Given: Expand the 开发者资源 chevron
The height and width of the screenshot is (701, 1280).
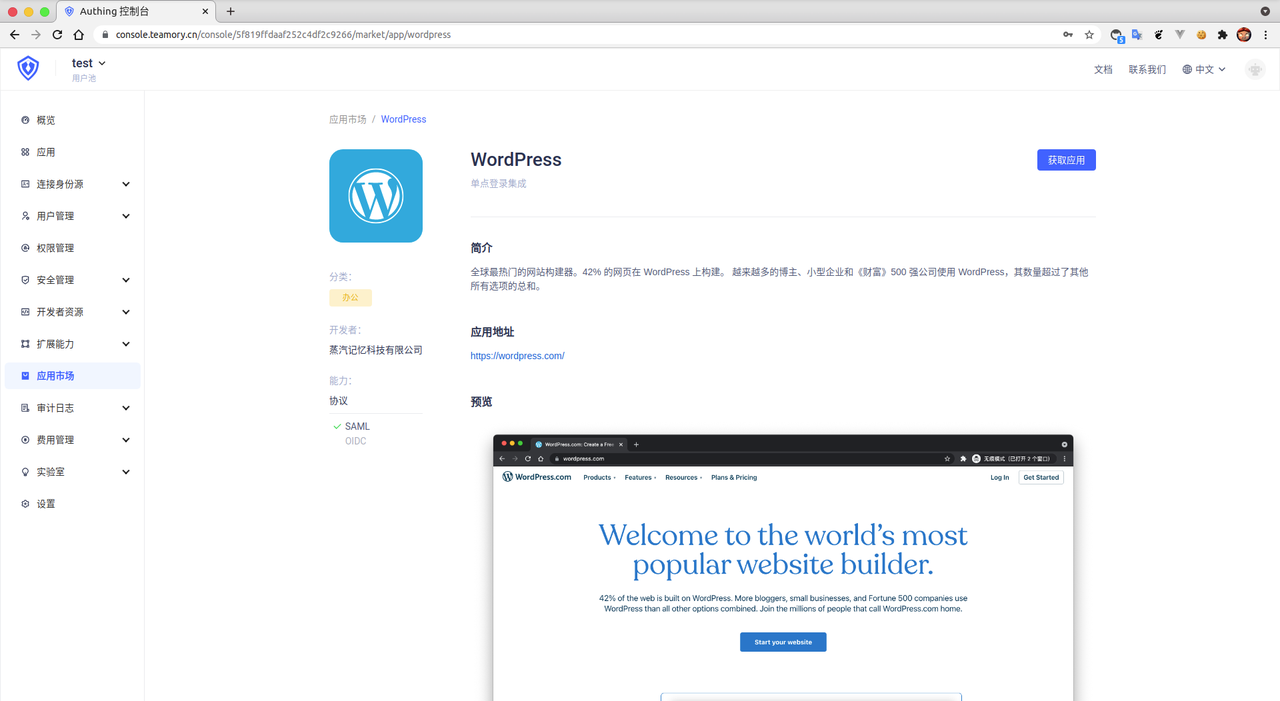Looking at the screenshot, I should tap(126, 312).
